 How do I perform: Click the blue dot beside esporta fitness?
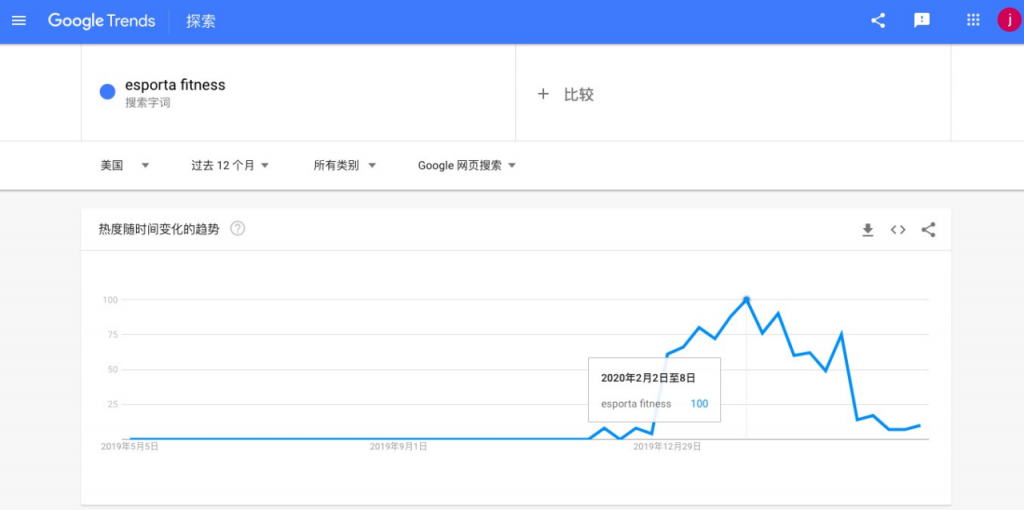(x=107, y=92)
